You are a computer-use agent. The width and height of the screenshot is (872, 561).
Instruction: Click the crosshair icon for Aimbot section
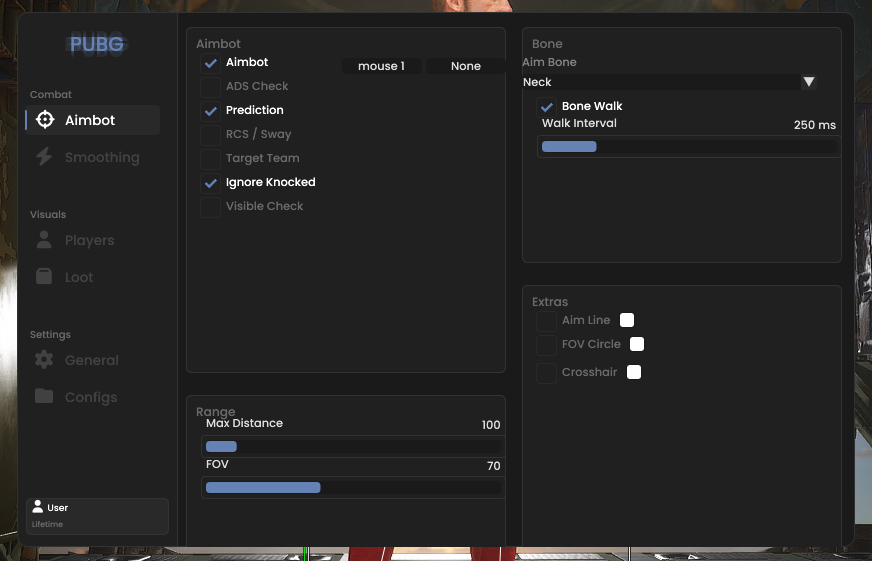(x=44, y=120)
